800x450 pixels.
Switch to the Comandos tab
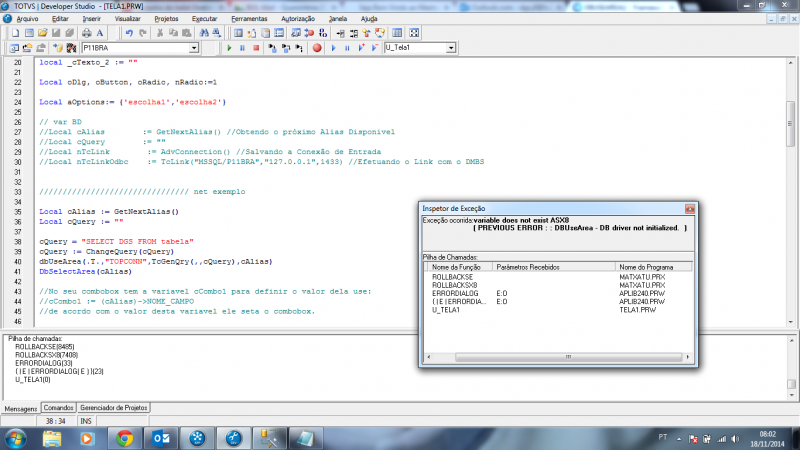(58, 408)
